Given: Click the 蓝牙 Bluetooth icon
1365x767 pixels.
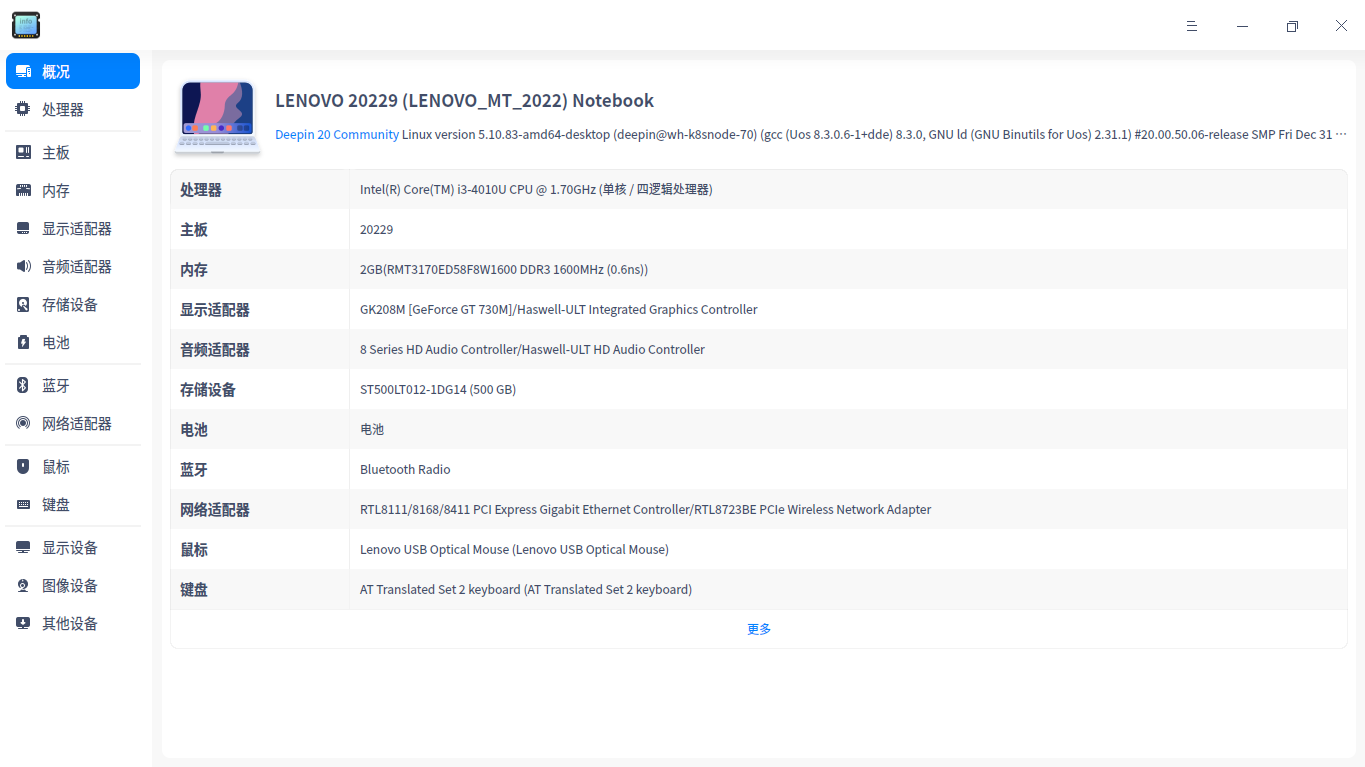Looking at the screenshot, I should click(23, 385).
